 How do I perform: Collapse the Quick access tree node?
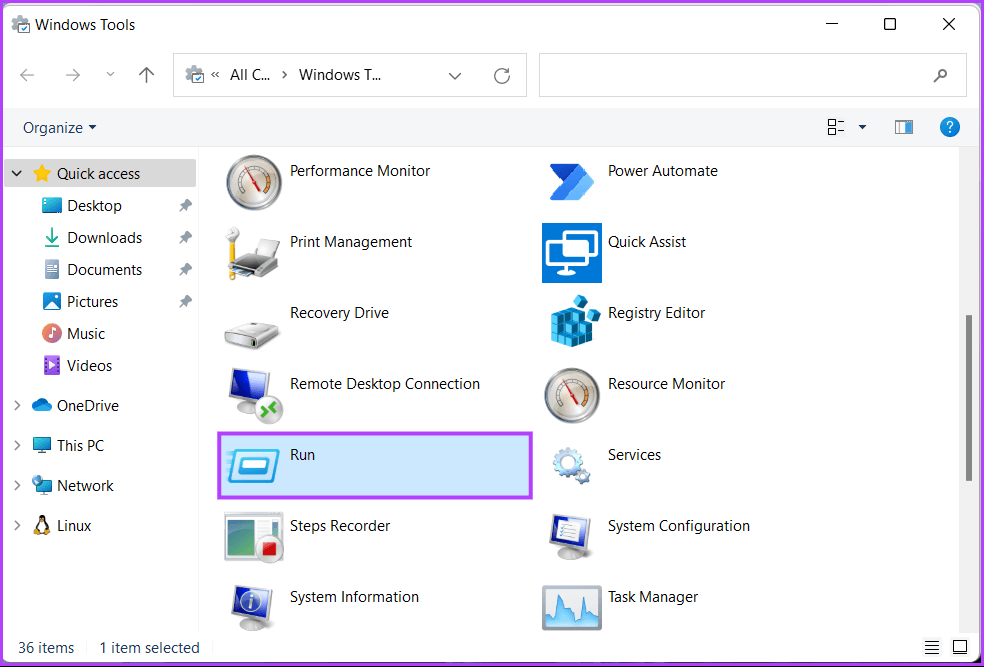pos(18,174)
